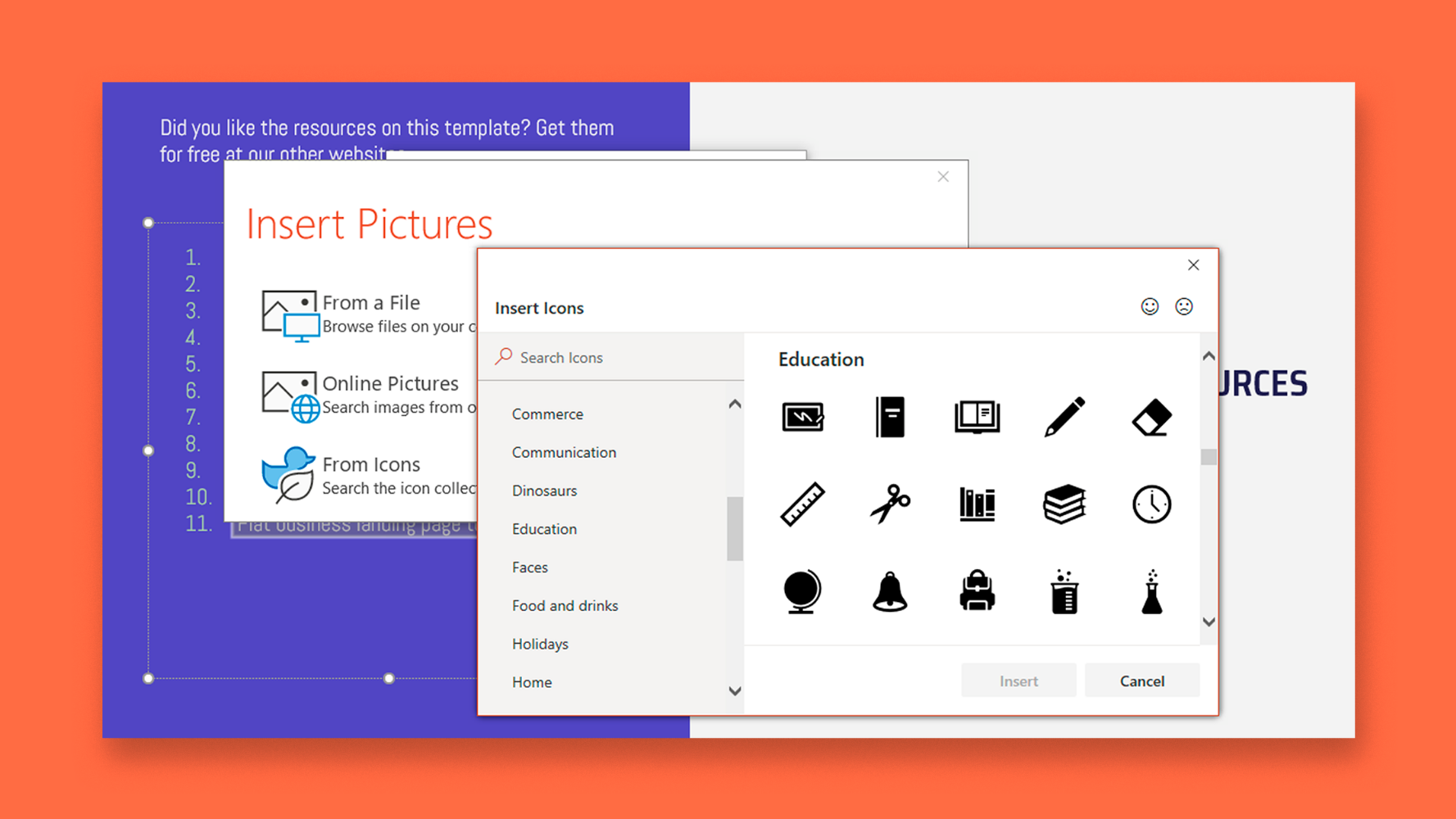Click the smiling face feedback icon
Viewport: 1456px width, 819px height.
tap(1150, 307)
